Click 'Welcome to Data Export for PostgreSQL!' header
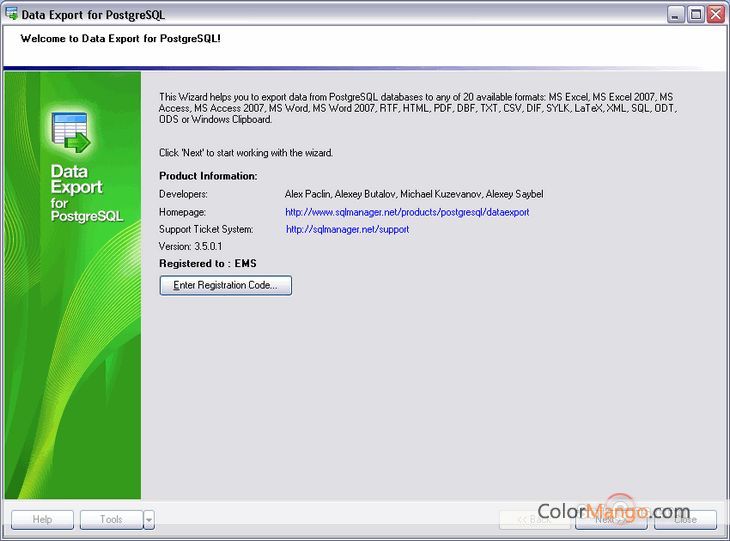The width and height of the screenshot is (730, 541). coord(121,39)
